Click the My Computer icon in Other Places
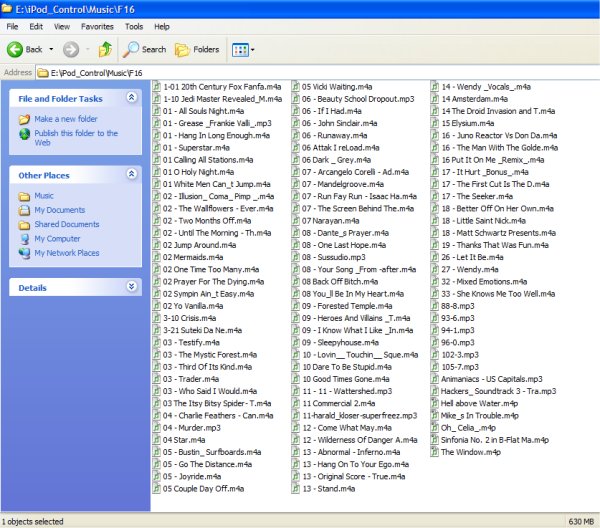The height and width of the screenshot is (528, 600). [24, 239]
